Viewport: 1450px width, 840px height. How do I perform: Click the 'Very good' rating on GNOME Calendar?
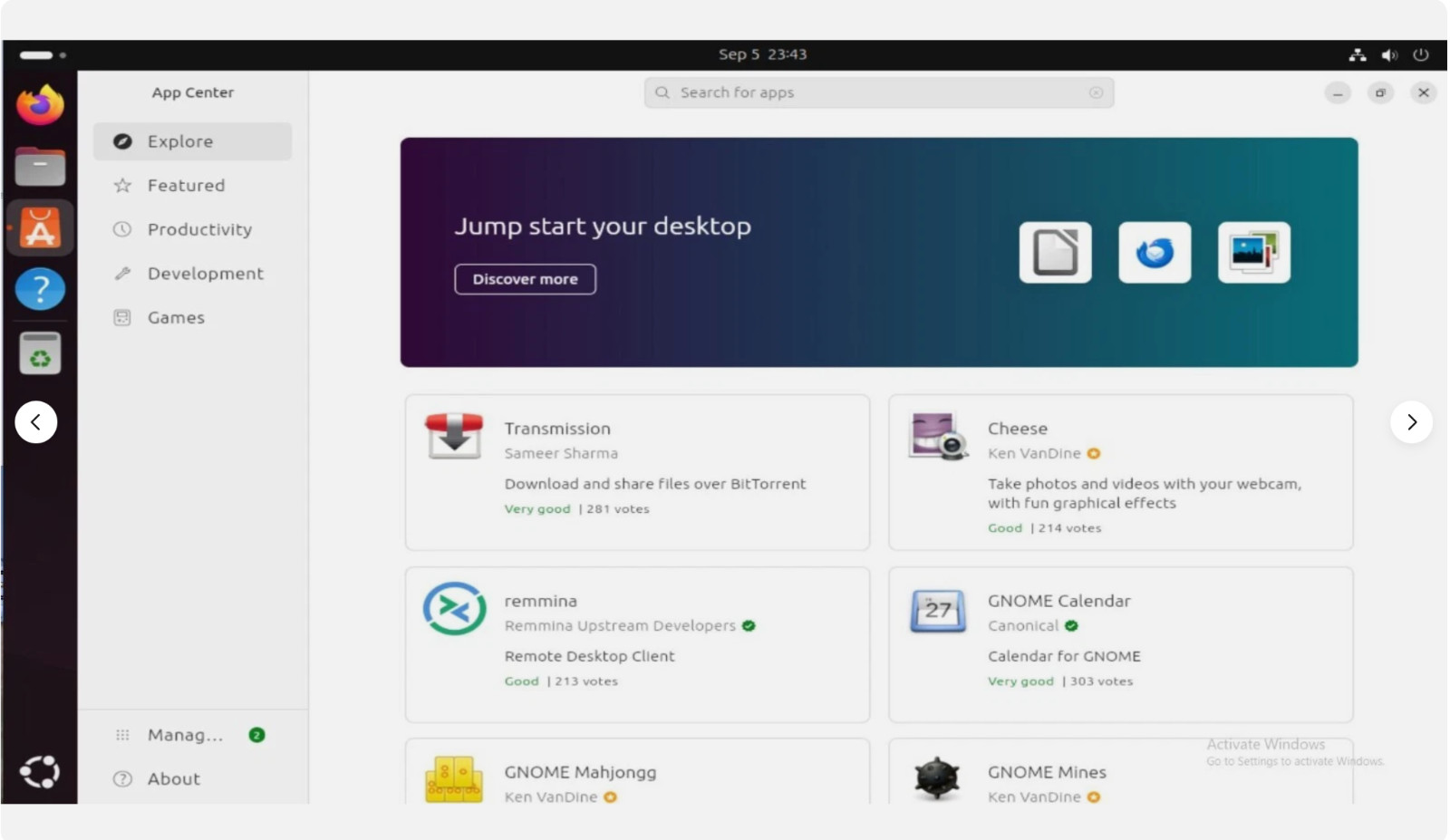(x=1020, y=681)
